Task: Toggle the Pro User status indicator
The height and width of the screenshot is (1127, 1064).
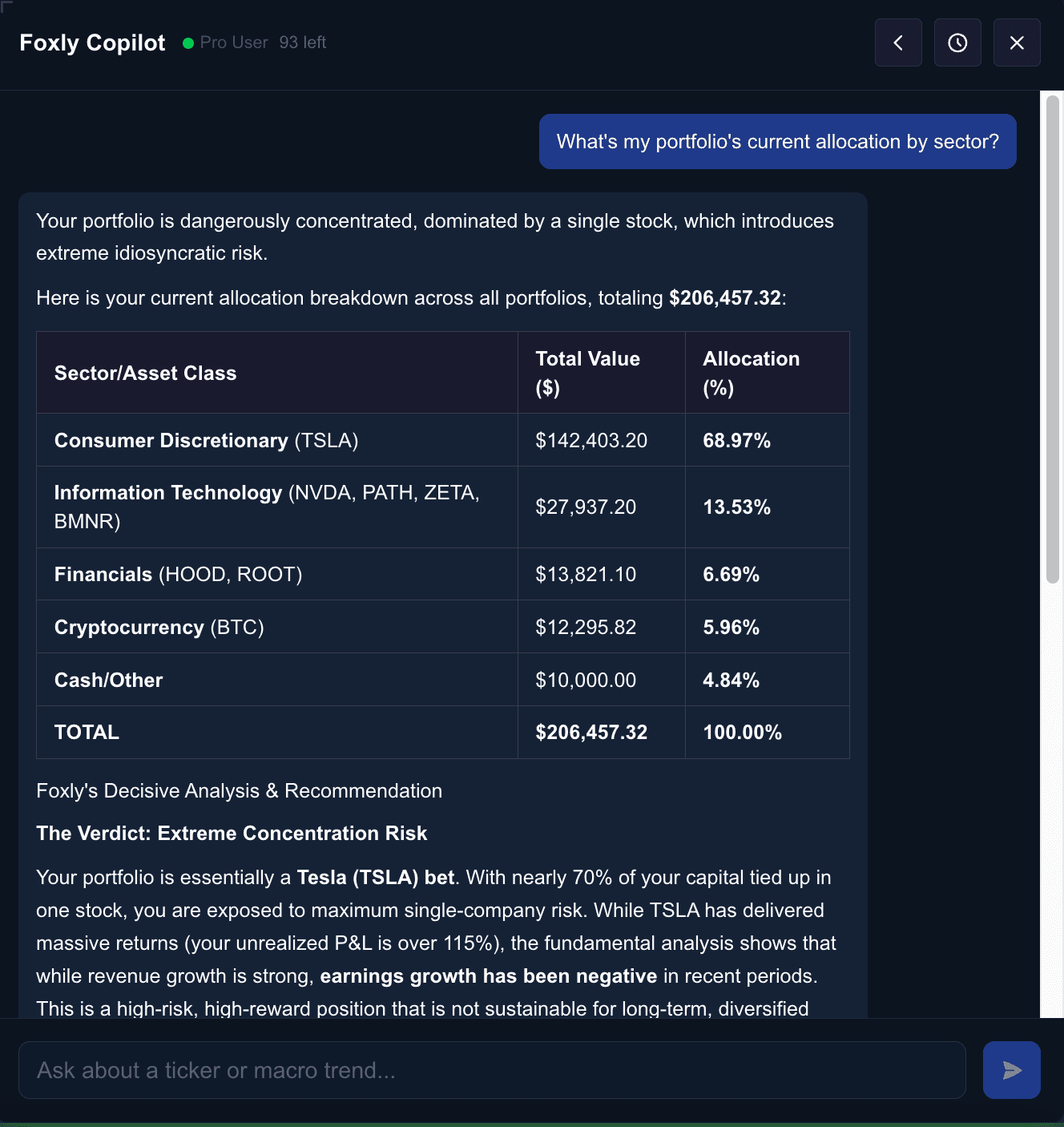Action: coord(189,43)
